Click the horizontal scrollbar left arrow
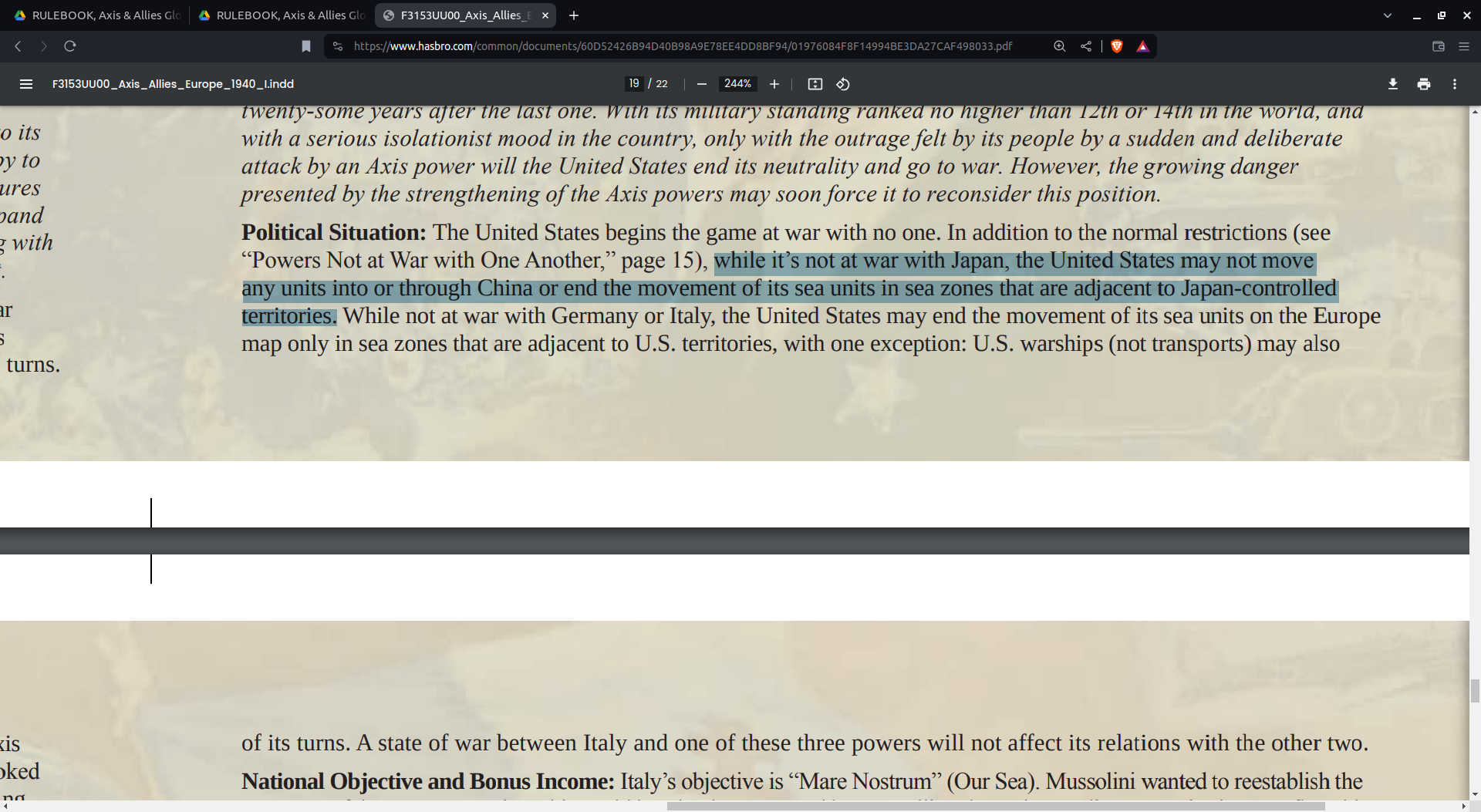This screenshot has height=812, width=1481. tap(5, 806)
